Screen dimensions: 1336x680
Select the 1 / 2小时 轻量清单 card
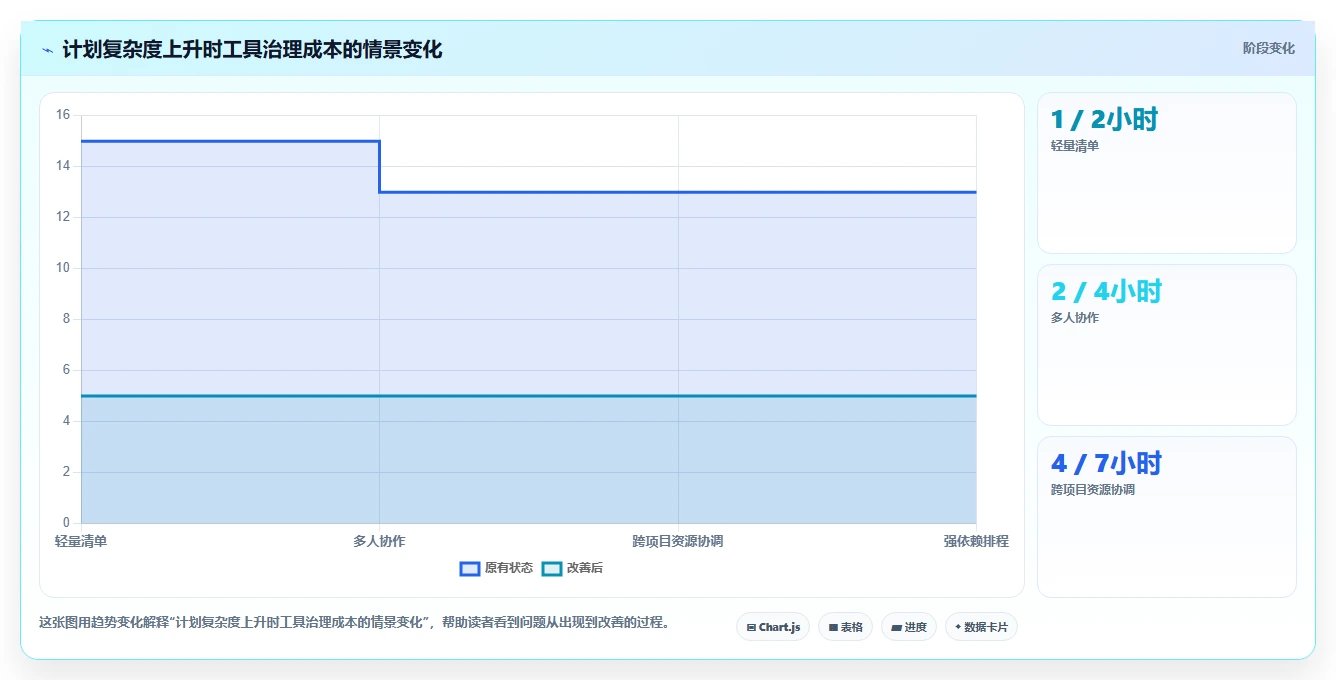tap(1167, 173)
